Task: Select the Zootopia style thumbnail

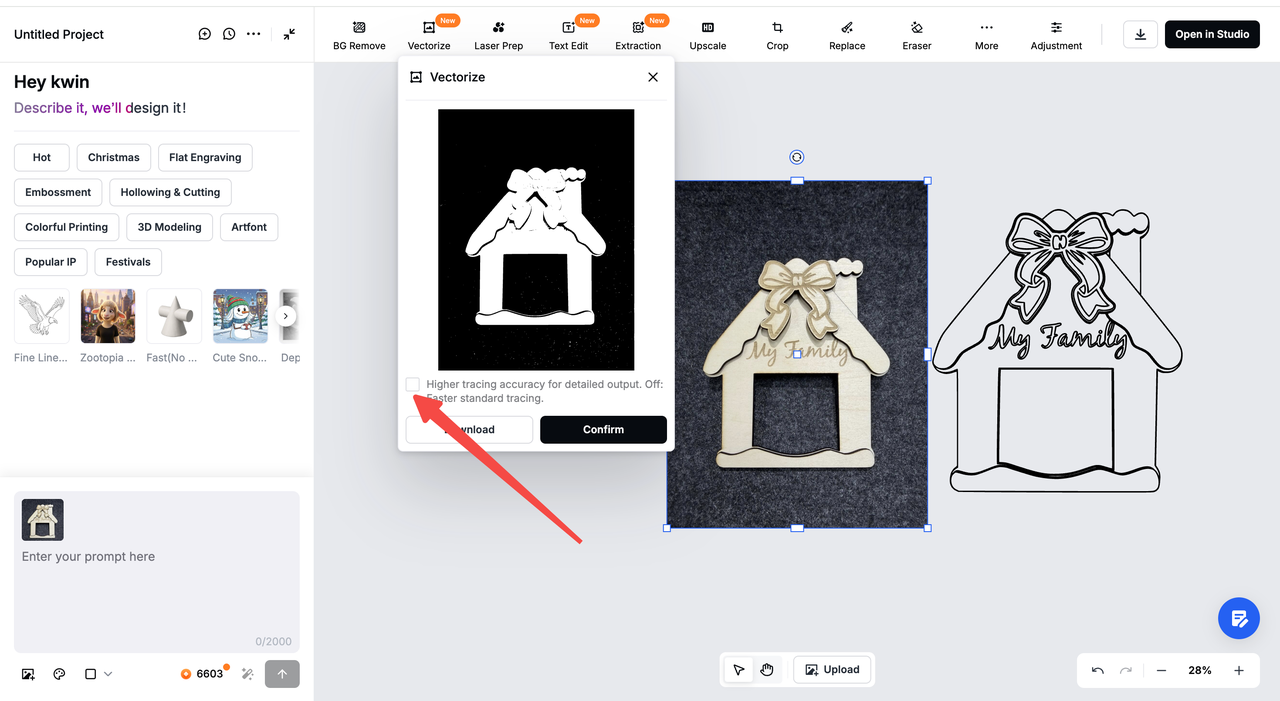Action: click(108, 317)
